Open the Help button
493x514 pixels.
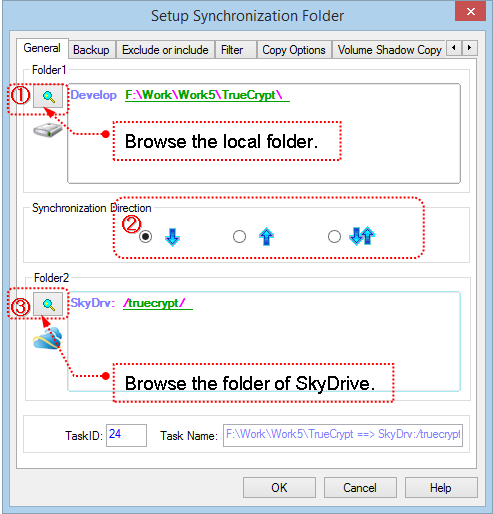point(441,488)
